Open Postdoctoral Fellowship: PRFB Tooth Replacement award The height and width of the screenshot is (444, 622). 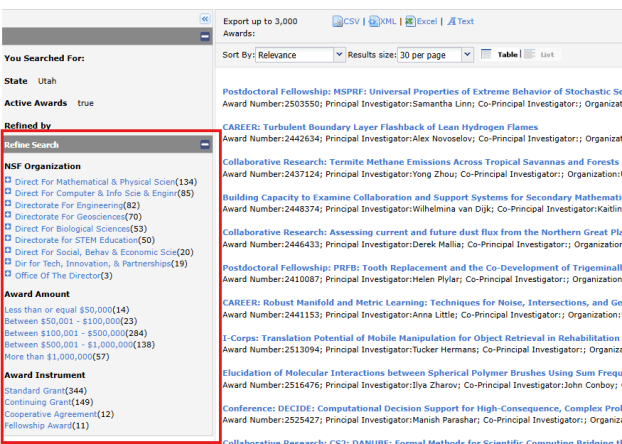tap(422, 267)
